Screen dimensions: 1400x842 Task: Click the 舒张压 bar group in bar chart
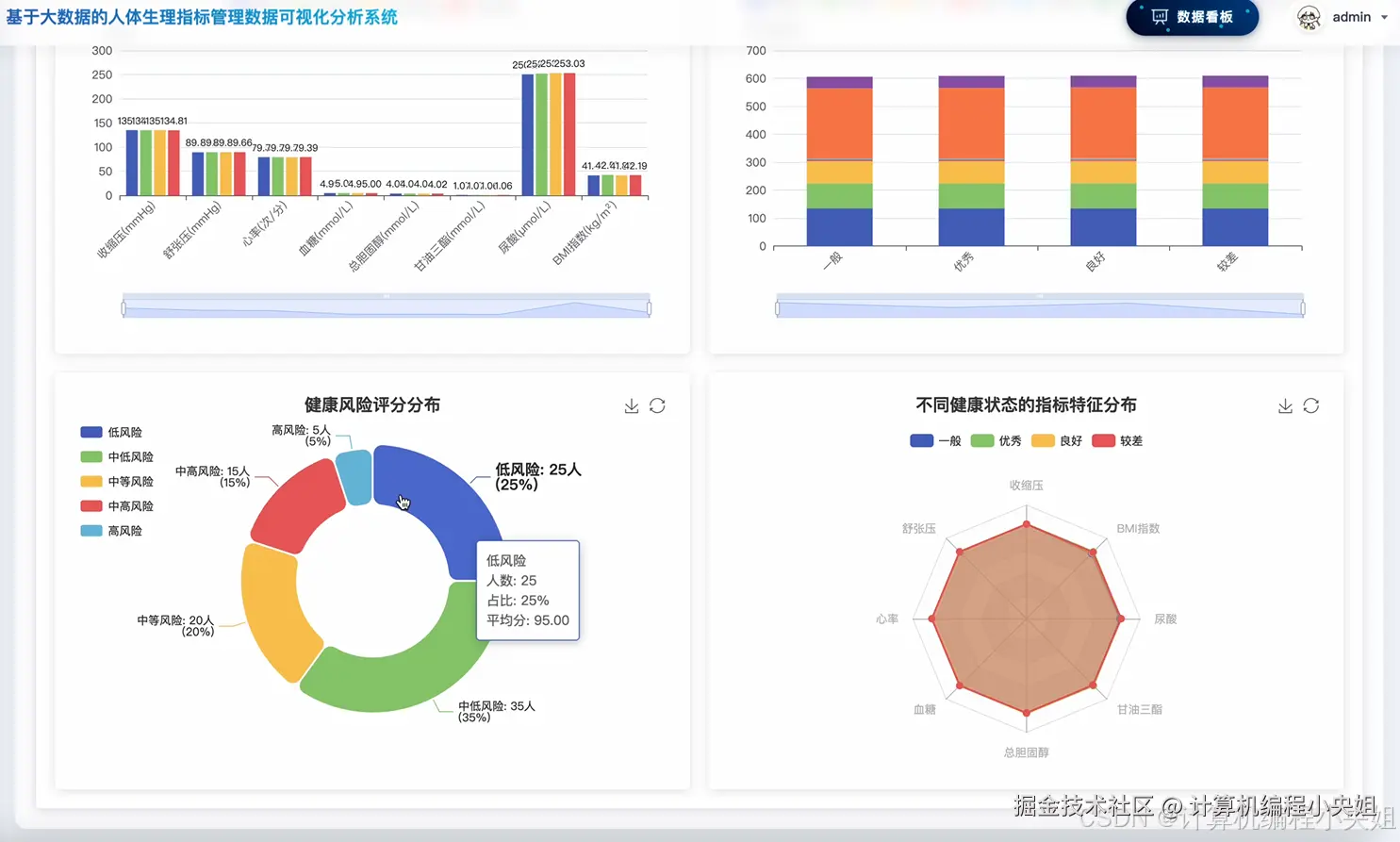click(x=219, y=174)
